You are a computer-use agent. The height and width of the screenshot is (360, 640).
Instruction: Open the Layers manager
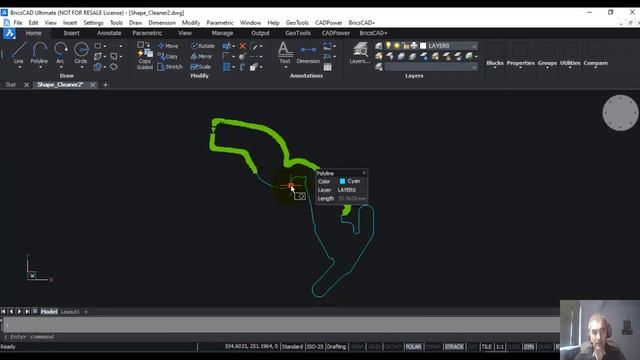(x=360, y=53)
